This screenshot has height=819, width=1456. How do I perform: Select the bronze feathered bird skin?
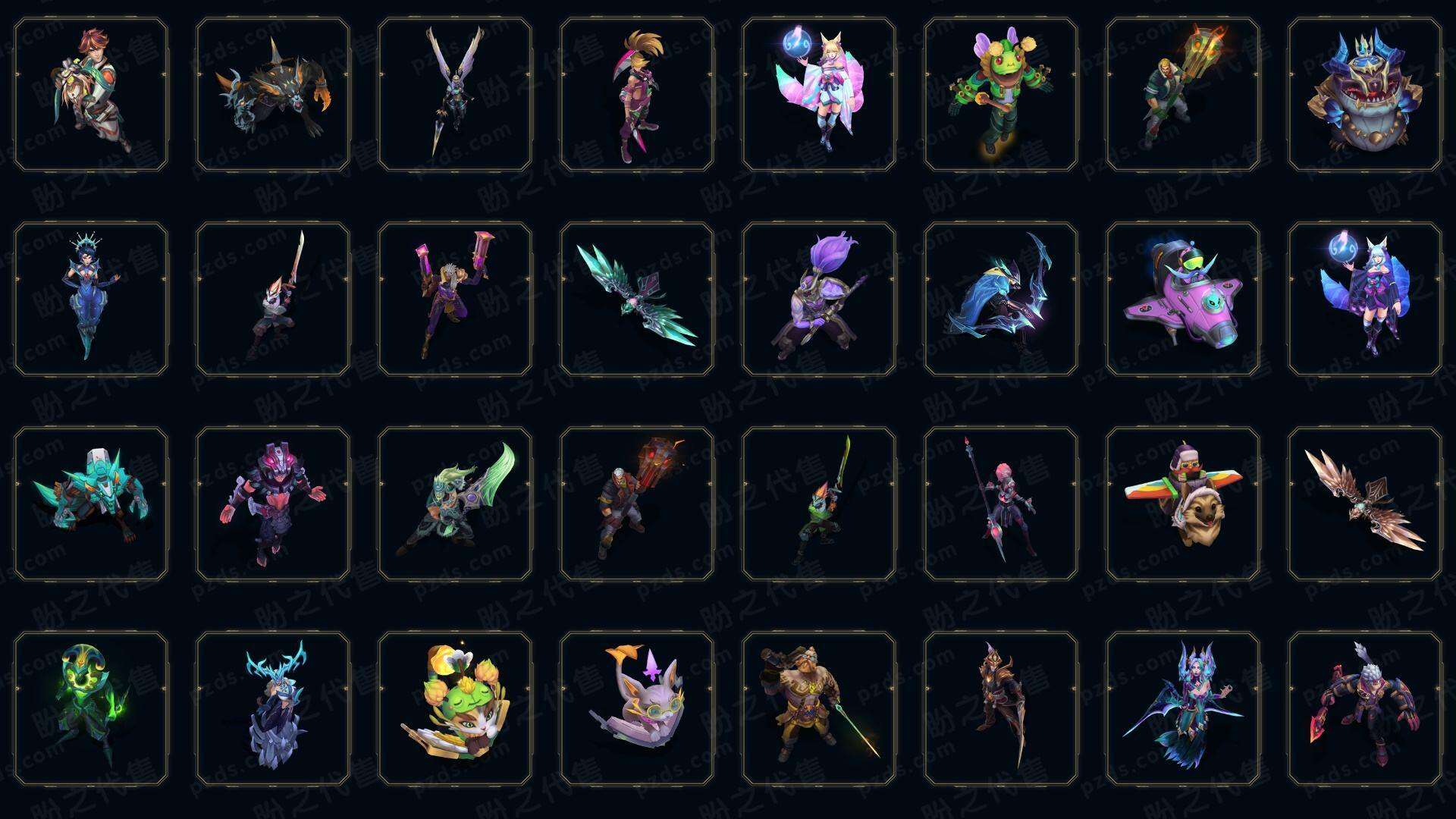(x=1365, y=504)
